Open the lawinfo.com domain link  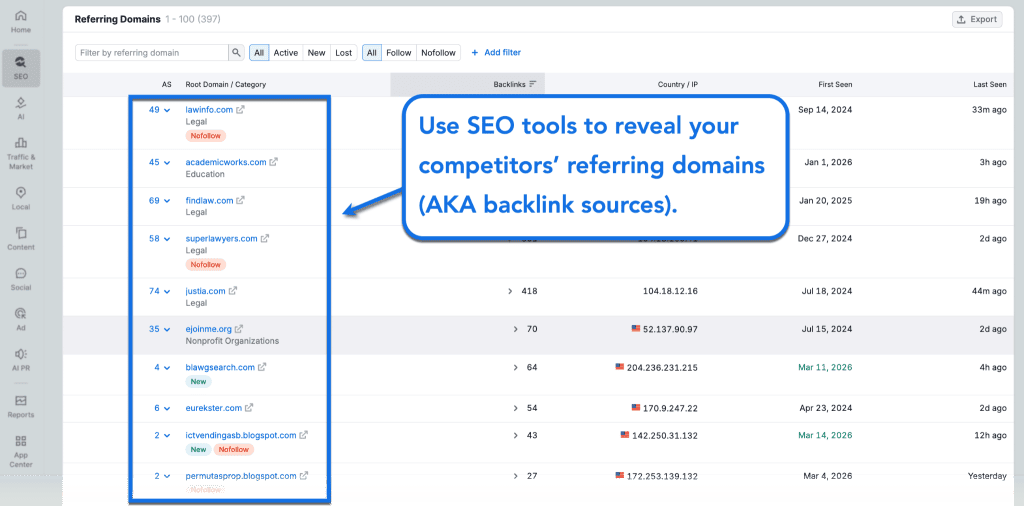tap(209, 110)
